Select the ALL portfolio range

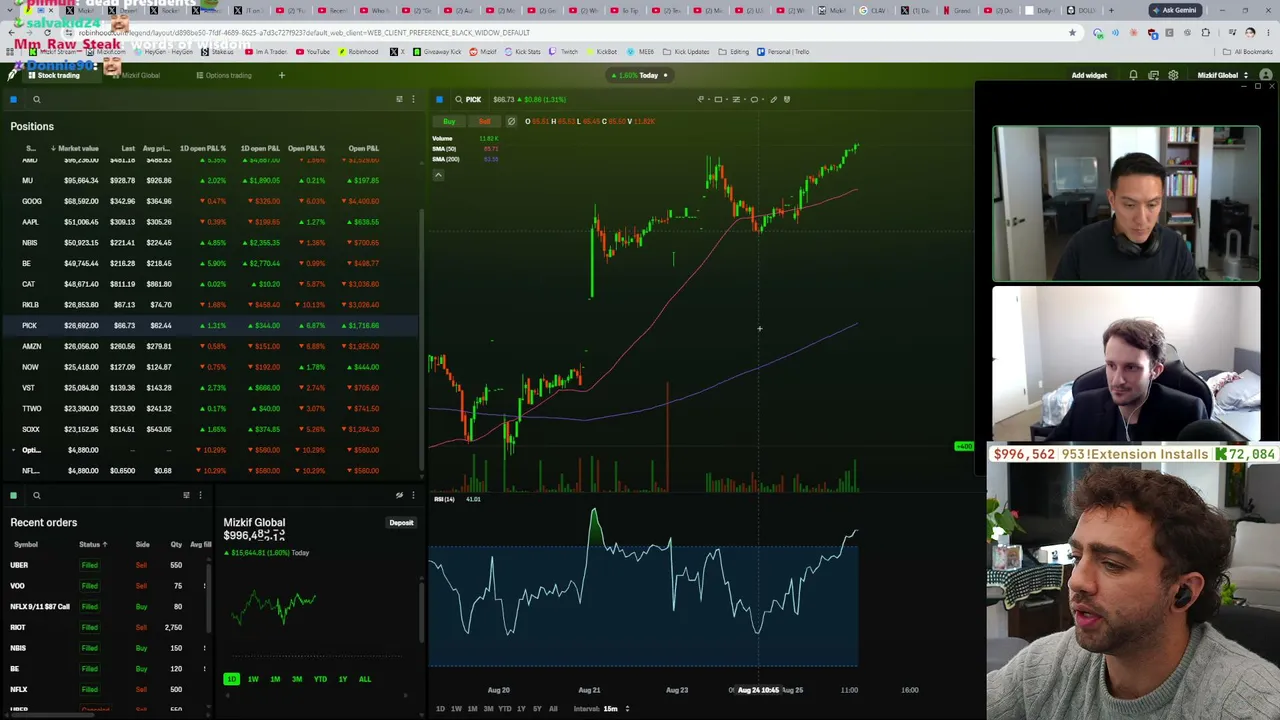pos(365,680)
